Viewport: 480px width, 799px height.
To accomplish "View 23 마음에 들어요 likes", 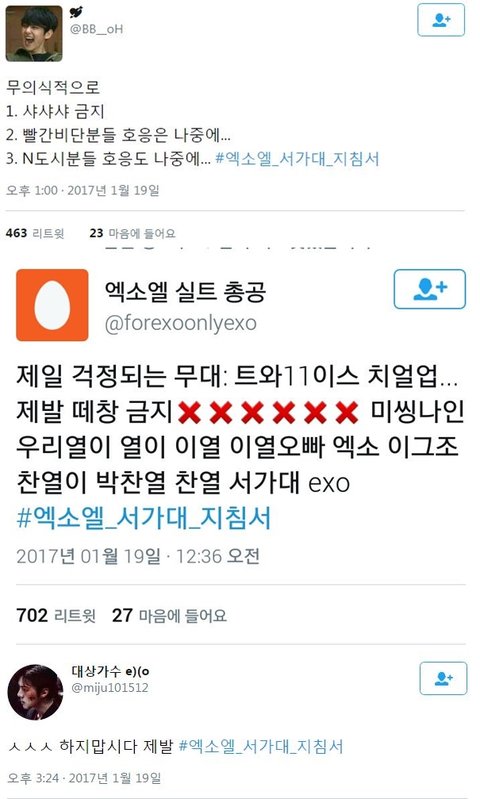I will pyautogui.click(x=132, y=233).
